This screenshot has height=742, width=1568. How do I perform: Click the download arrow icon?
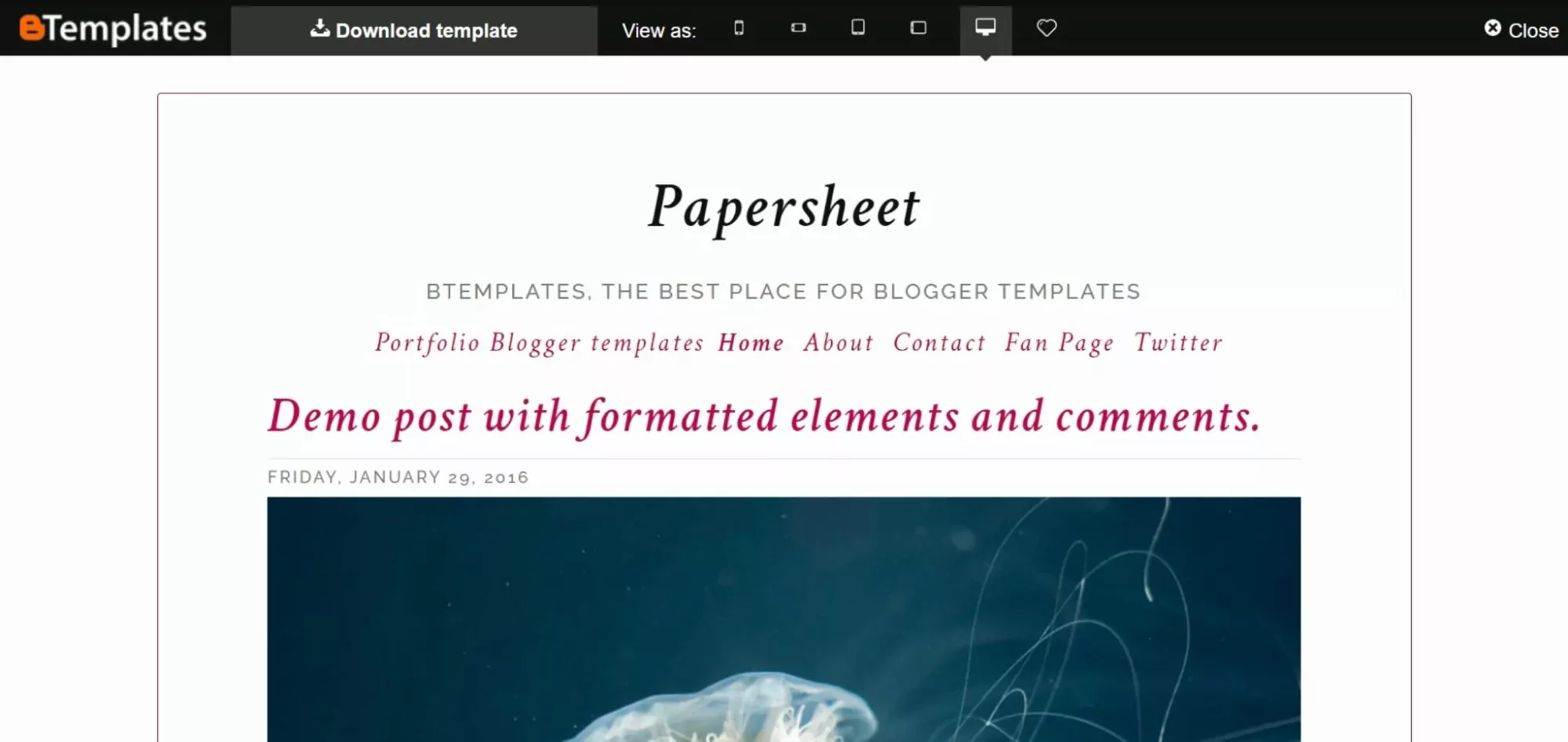click(x=321, y=28)
